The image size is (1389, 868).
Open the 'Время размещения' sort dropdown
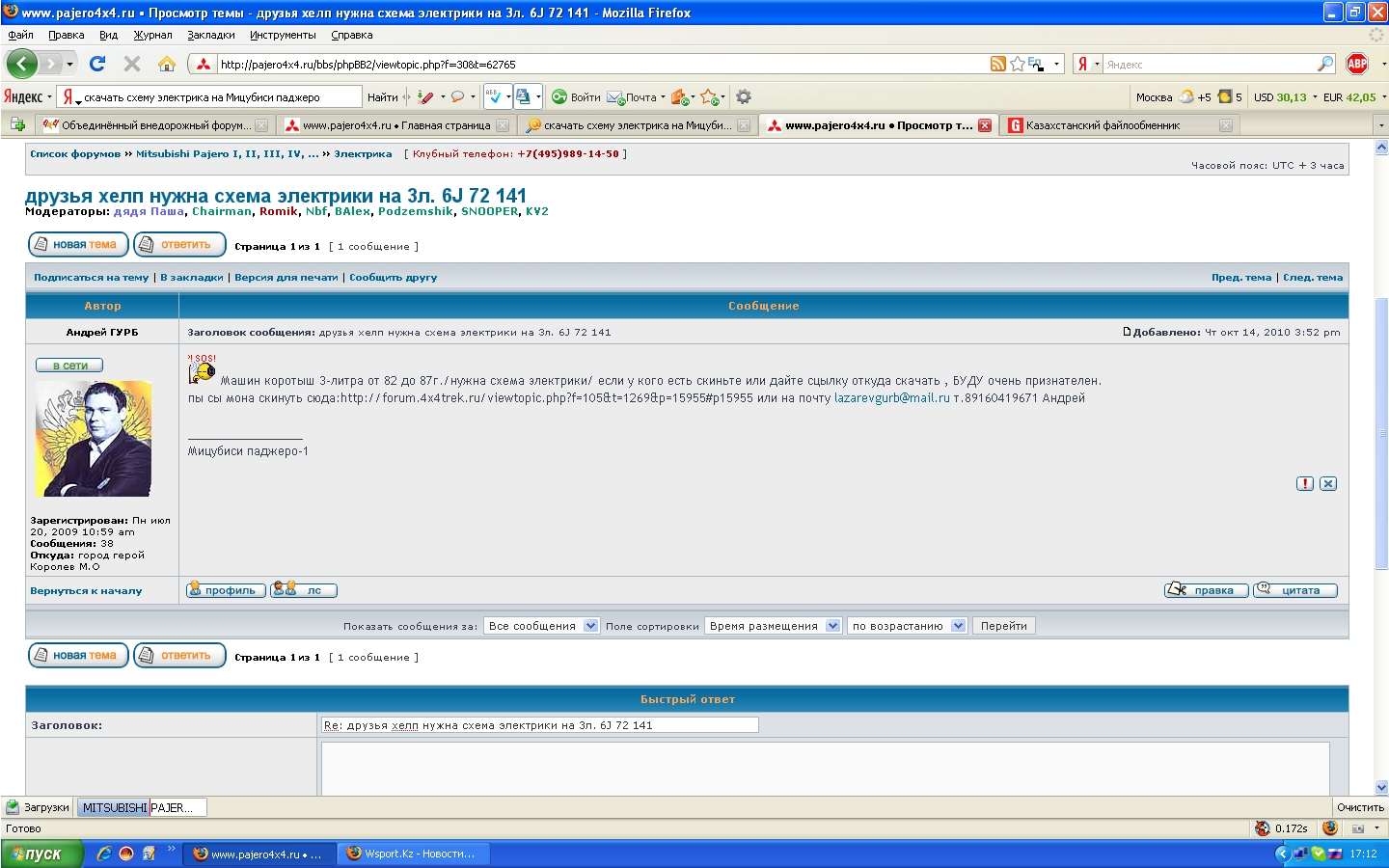coord(775,626)
